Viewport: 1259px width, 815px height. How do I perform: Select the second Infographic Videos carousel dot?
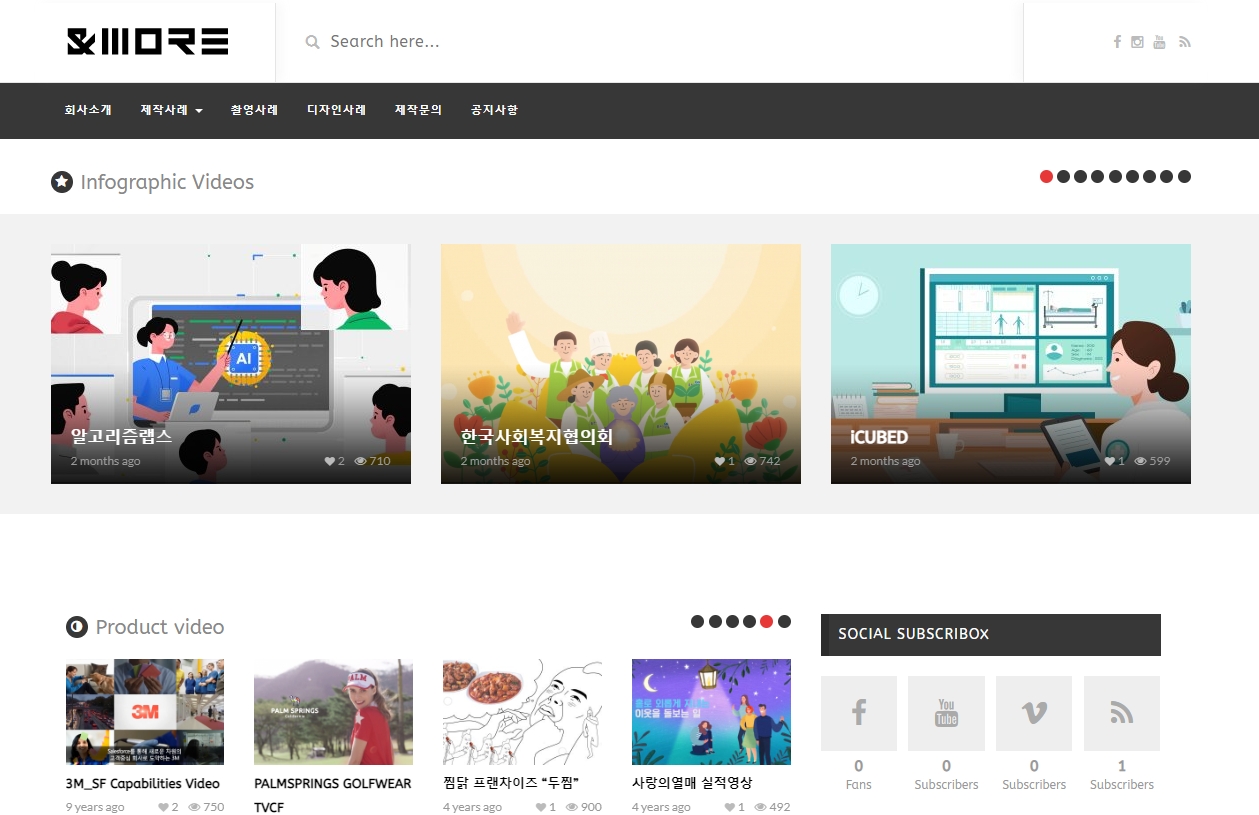1063,177
